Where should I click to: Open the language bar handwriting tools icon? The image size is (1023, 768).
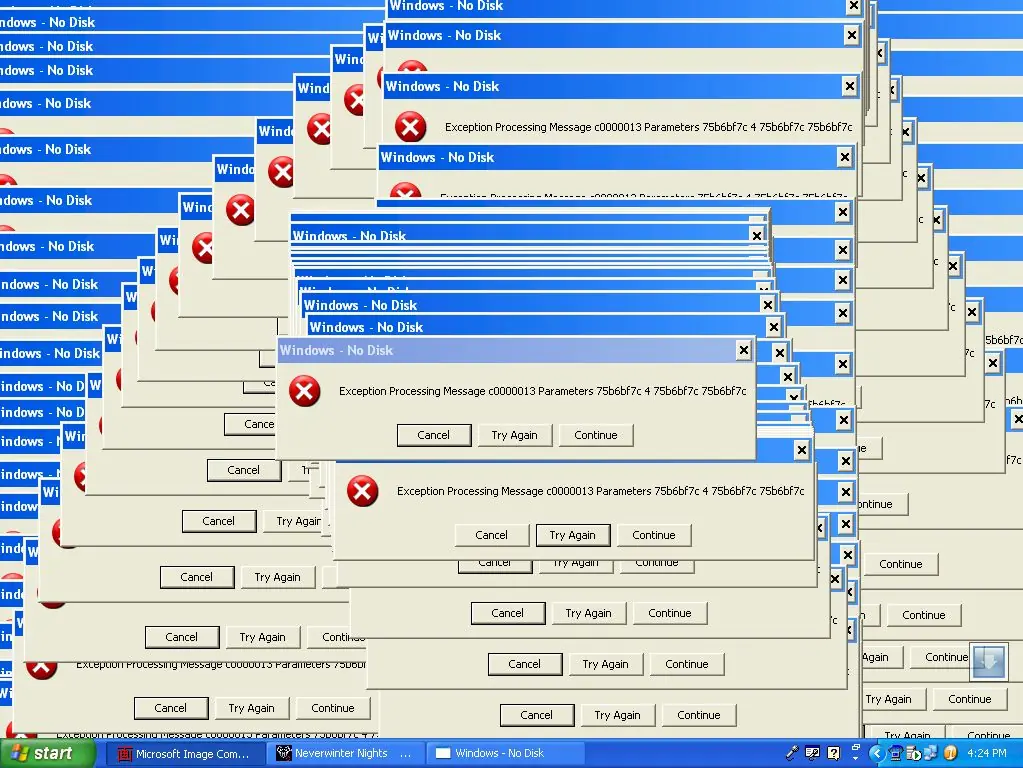coord(812,754)
